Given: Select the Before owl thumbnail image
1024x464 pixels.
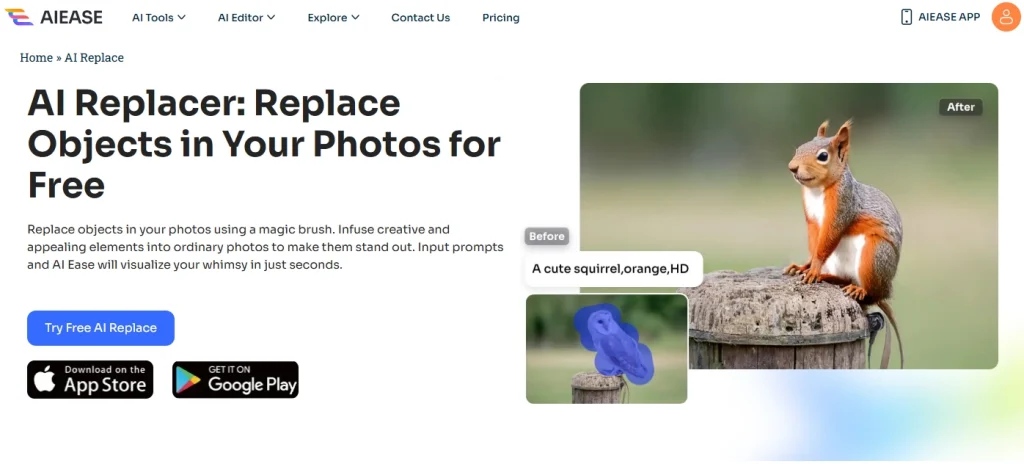Looking at the screenshot, I should [x=607, y=348].
